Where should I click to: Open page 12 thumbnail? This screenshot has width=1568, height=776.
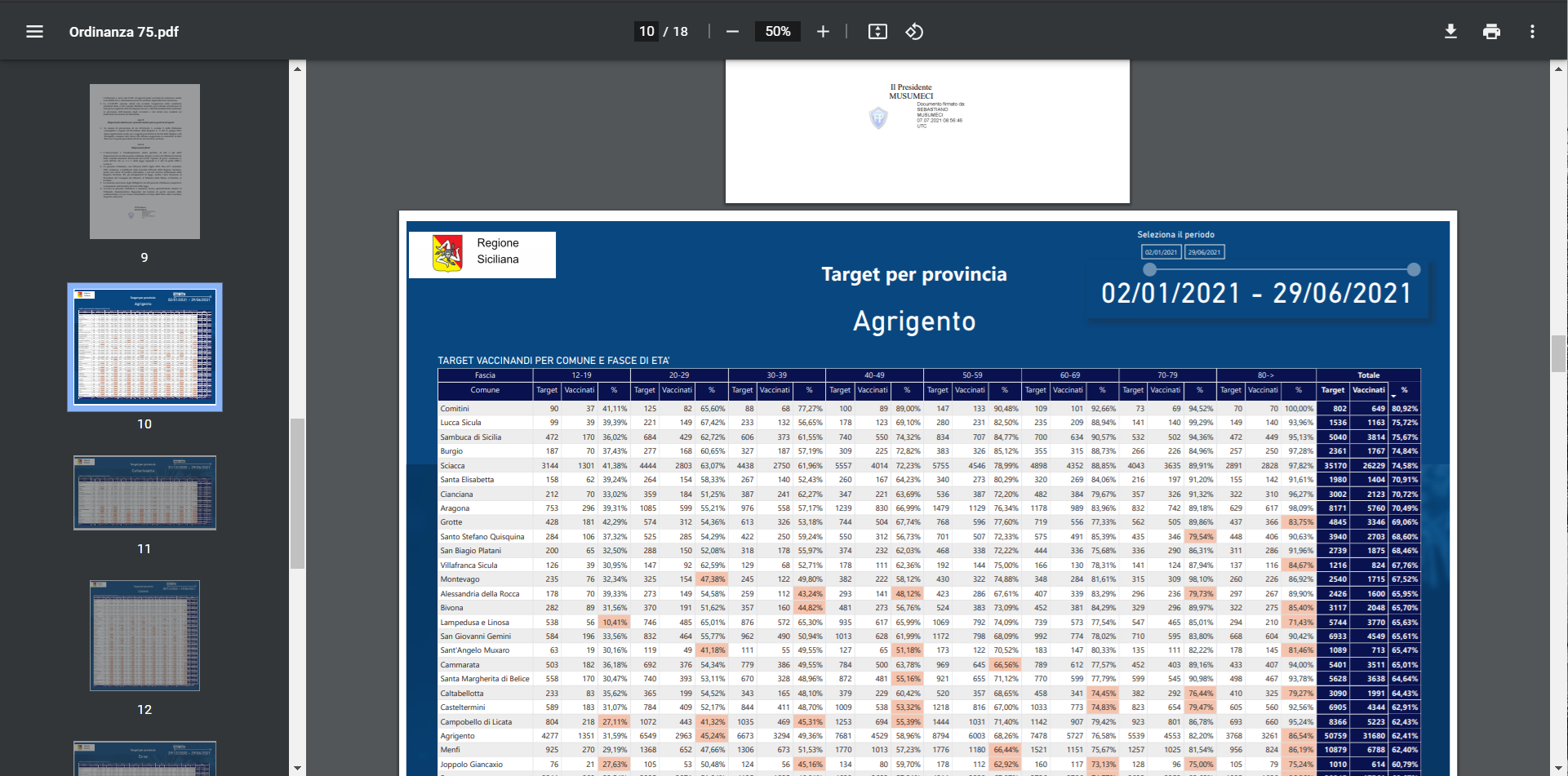[144, 636]
